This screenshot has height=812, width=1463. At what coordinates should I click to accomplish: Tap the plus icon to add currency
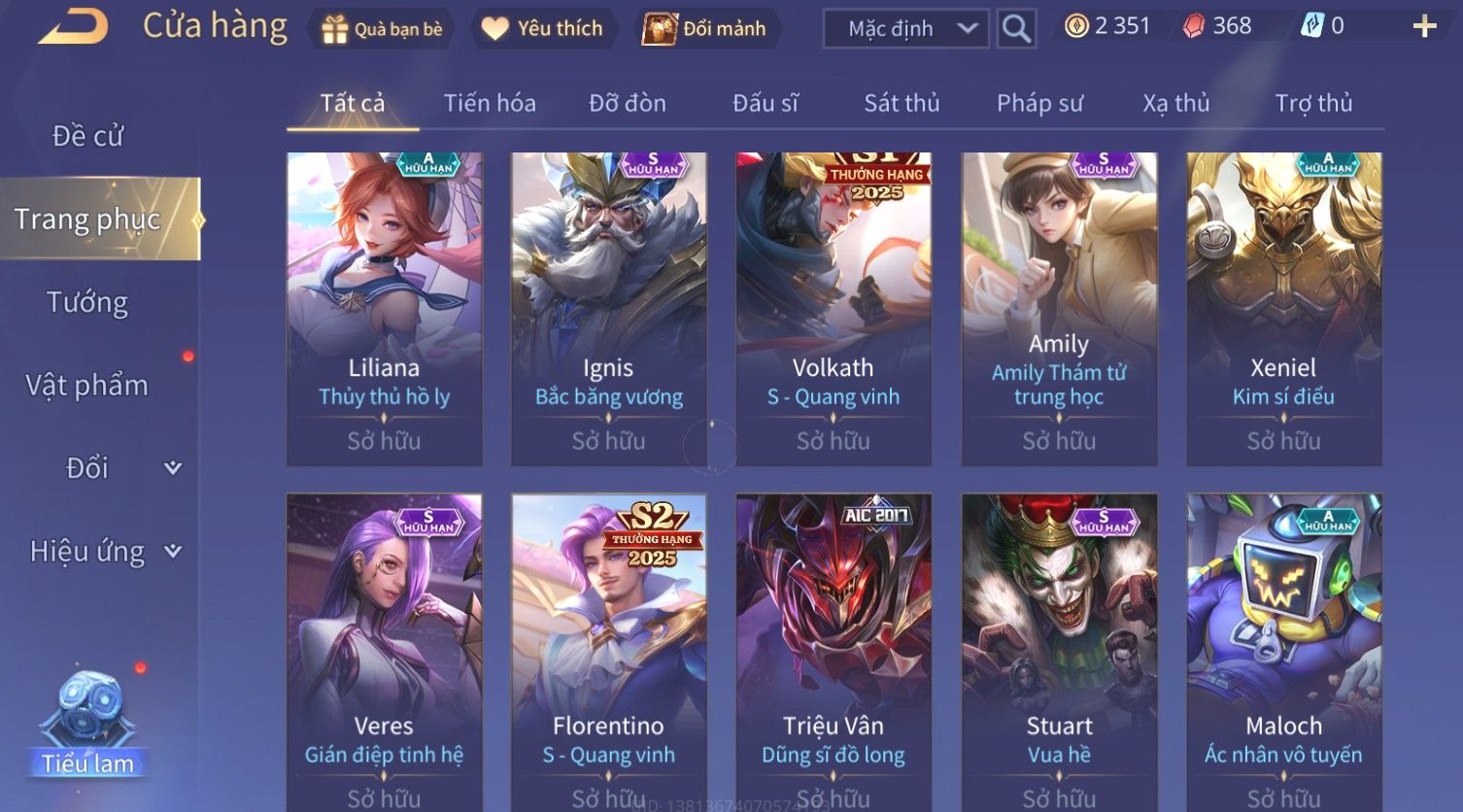coord(1424,26)
